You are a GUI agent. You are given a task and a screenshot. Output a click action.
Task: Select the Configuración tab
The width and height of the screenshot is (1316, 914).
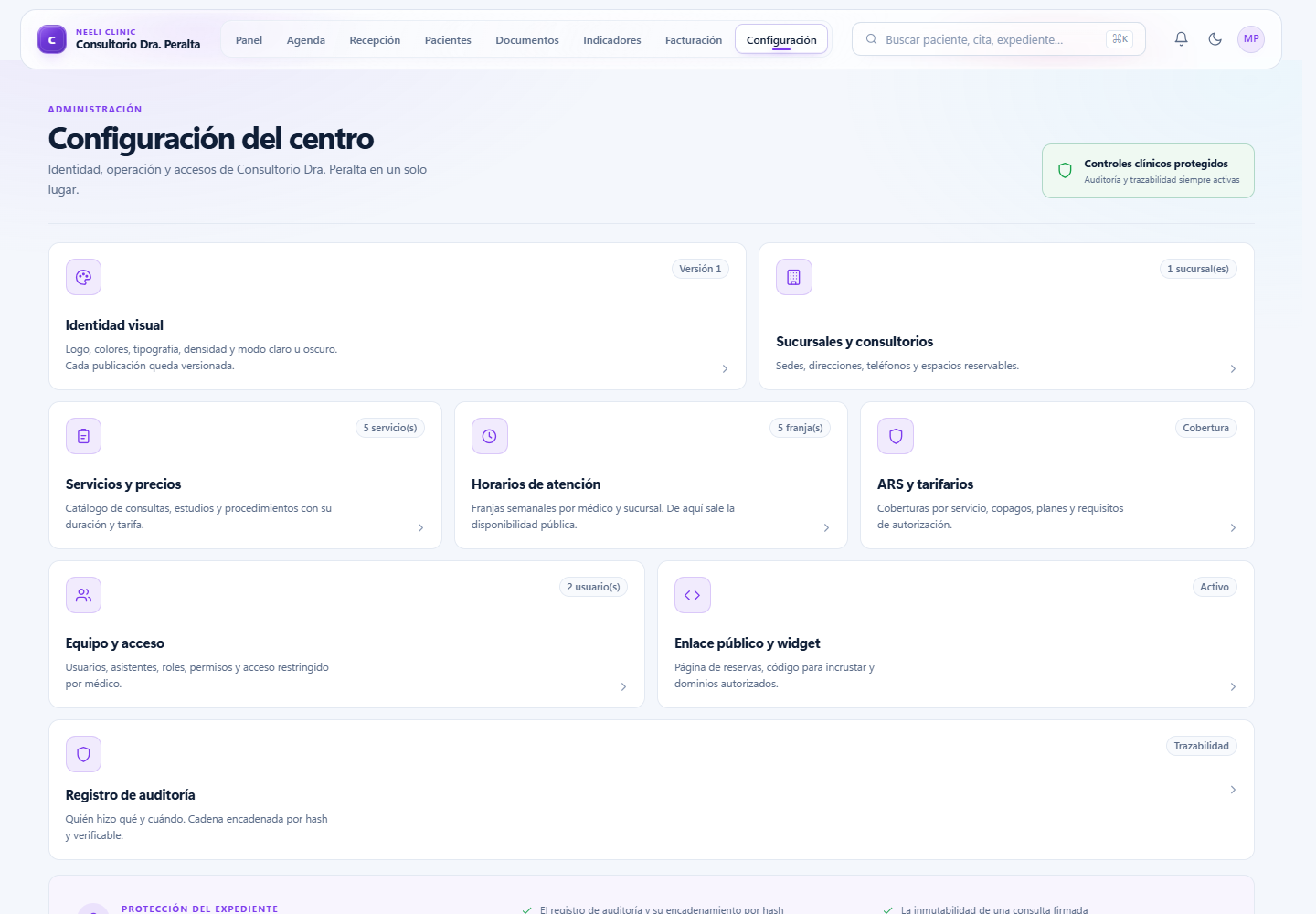(781, 40)
